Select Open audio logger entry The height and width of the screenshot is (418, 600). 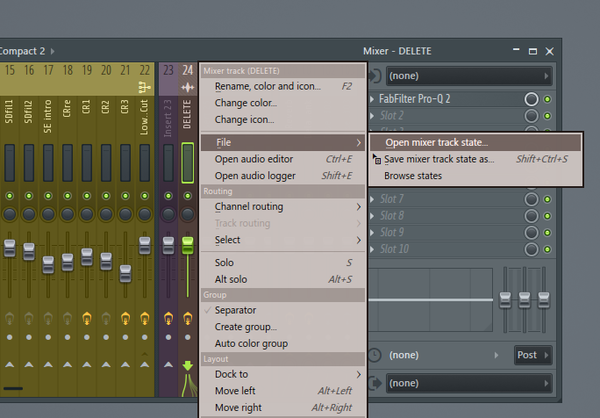point(283,176)
